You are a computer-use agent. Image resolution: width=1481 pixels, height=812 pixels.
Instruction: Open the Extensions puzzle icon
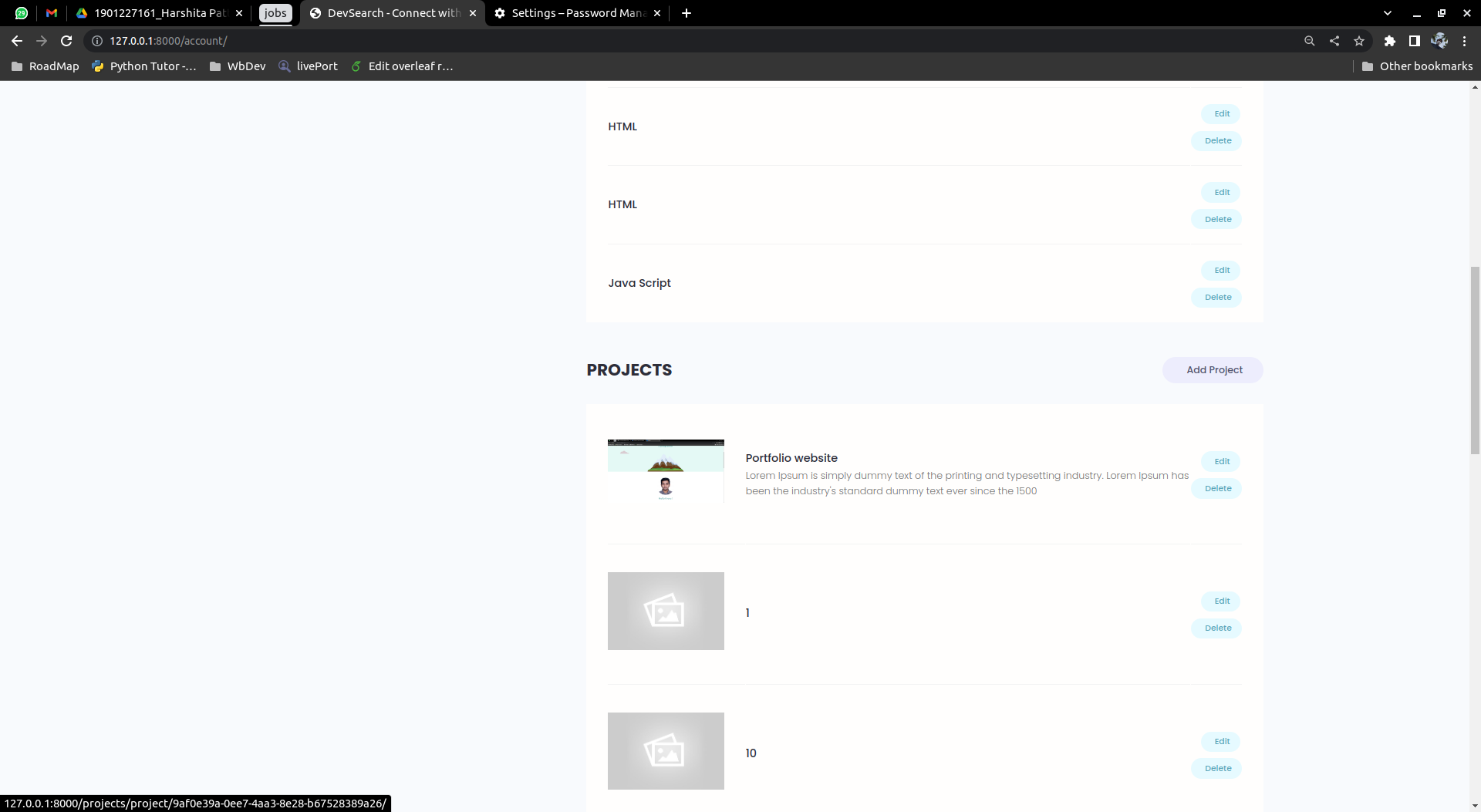click(1391, 41)
